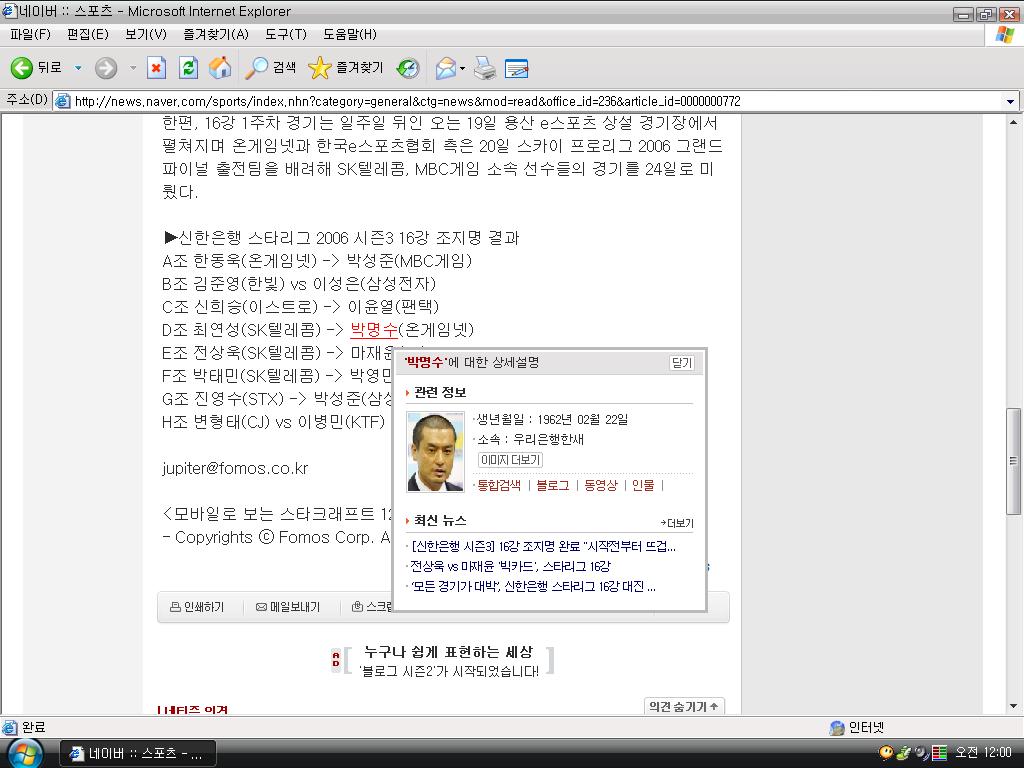The height and width of the screenshot is (768, 1024).
Task: Click the 메일보내기 button below article
Action: [288, 607]
